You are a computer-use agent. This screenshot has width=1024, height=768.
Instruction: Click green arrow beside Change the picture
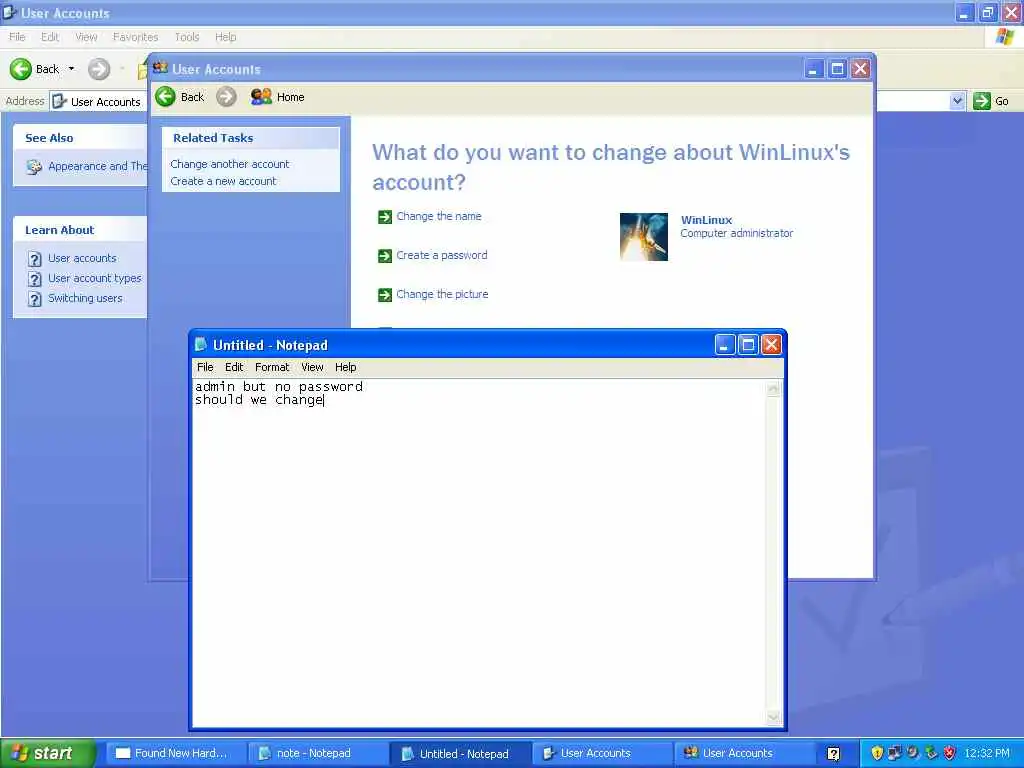pyautogui.click(x=385, y=295)
